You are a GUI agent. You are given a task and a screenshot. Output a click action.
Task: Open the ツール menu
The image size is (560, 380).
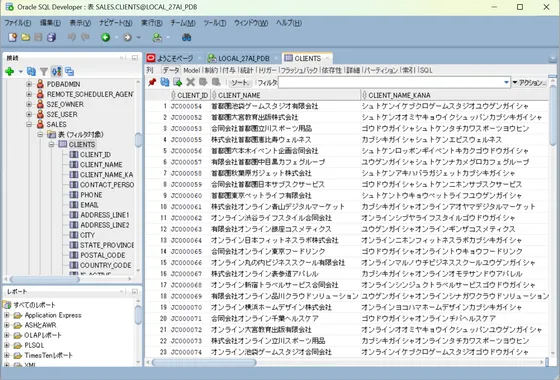[215, 23]
